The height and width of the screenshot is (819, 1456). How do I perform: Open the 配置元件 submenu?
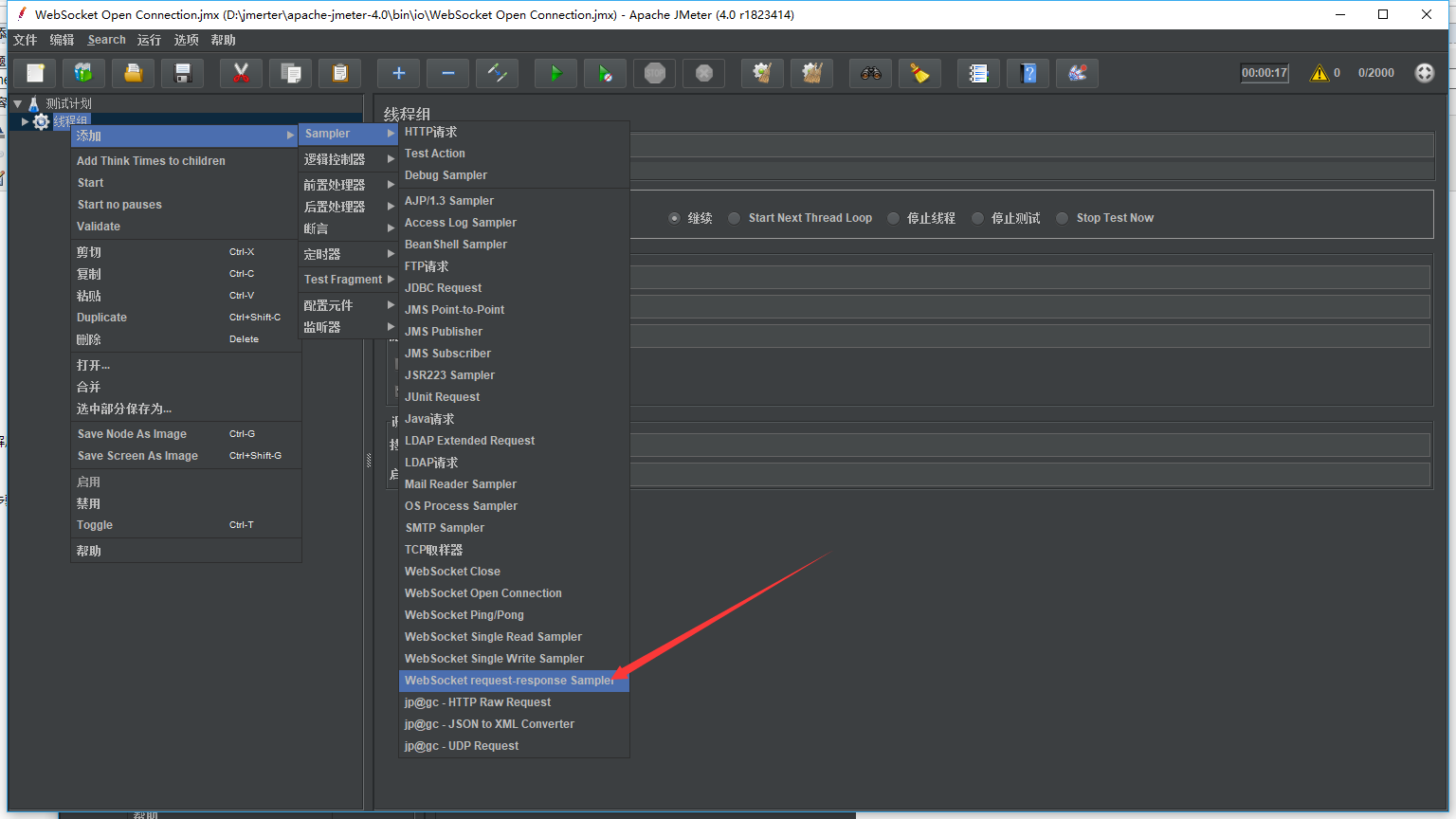click(x=348, y=305)
